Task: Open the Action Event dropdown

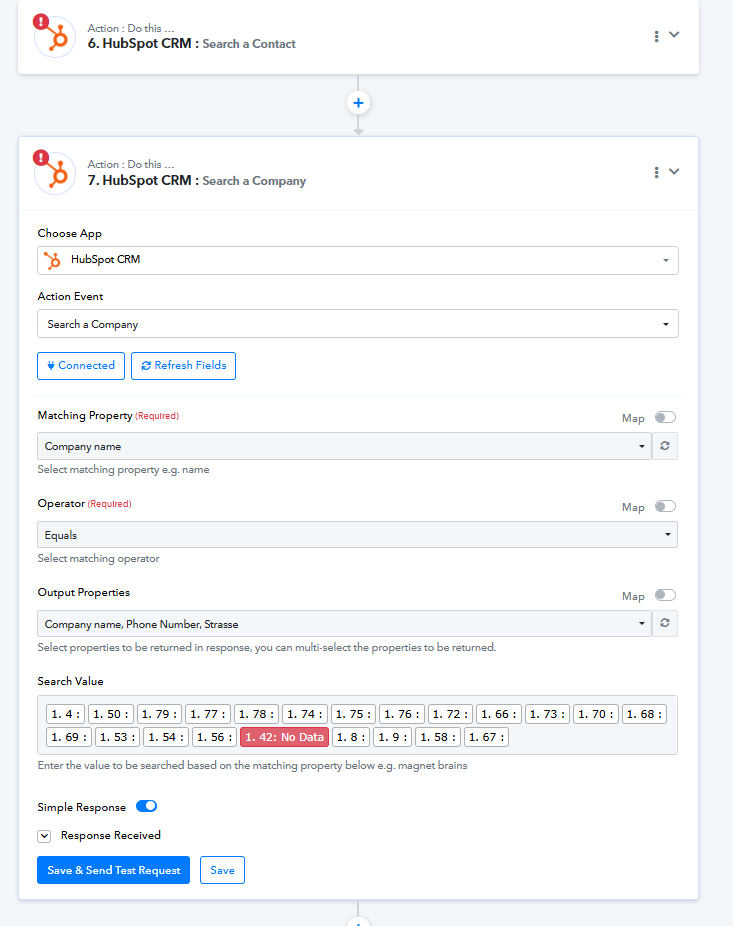Action: (358, 324)
